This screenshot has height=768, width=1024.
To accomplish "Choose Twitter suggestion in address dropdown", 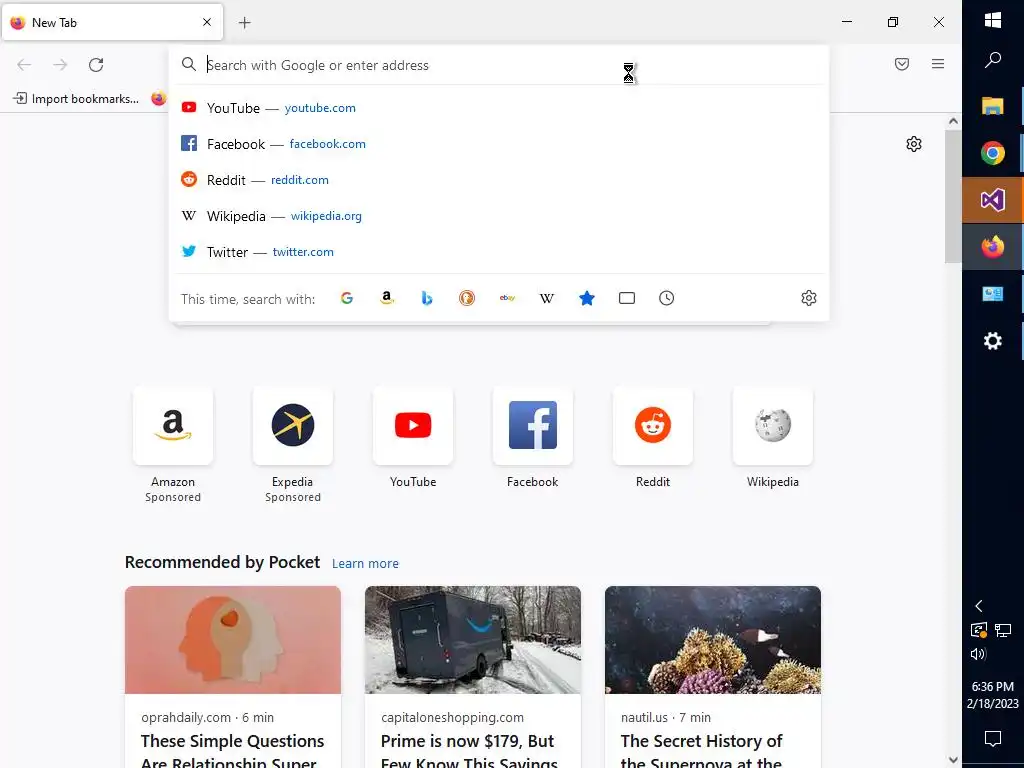I will point(500,251).
